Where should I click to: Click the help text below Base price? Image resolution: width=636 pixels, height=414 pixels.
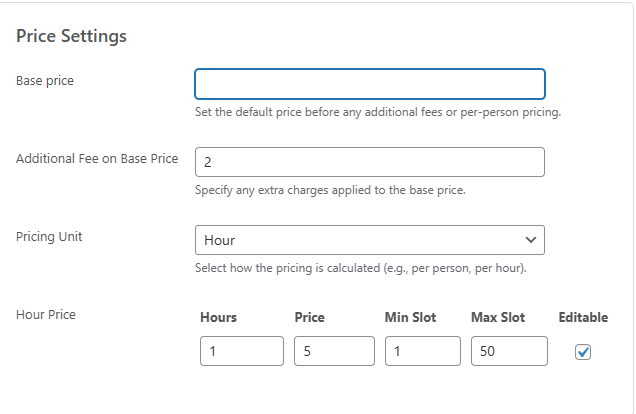point(378,112)
